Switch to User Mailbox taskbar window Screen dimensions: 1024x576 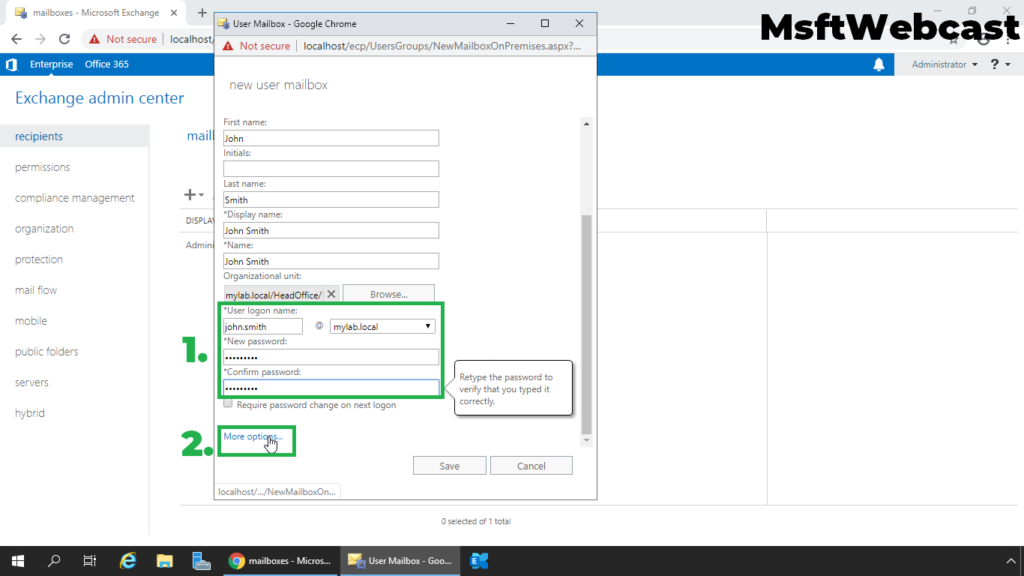tap(400, 560)
